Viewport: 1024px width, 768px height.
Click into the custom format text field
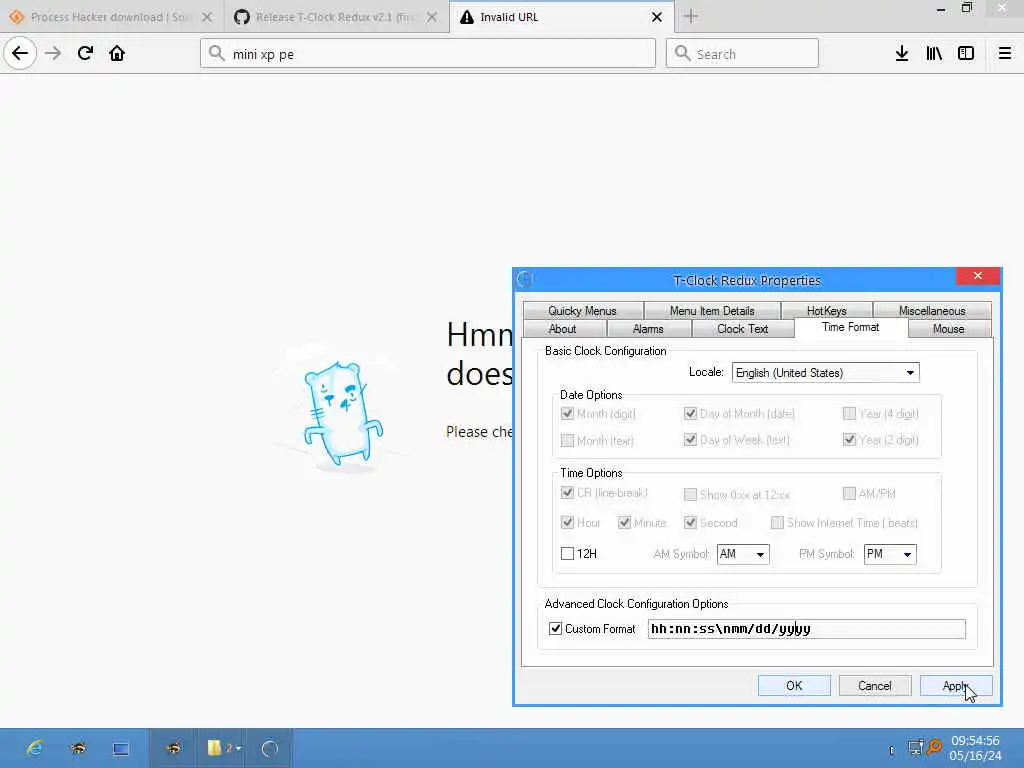(x=807, y=629)
